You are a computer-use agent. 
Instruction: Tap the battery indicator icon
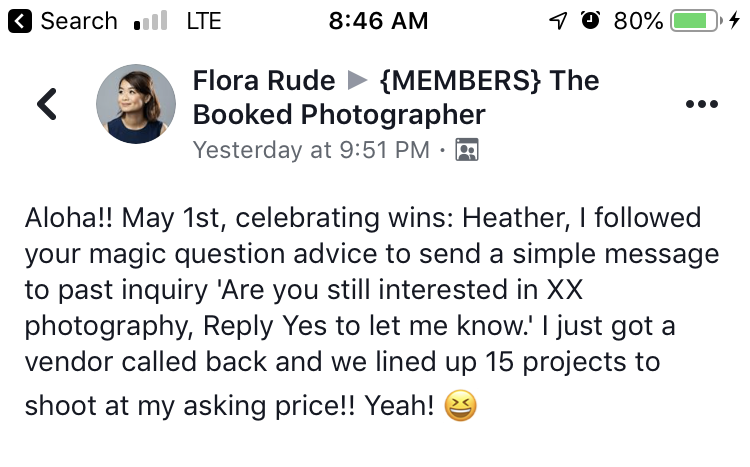coord(695,21)
